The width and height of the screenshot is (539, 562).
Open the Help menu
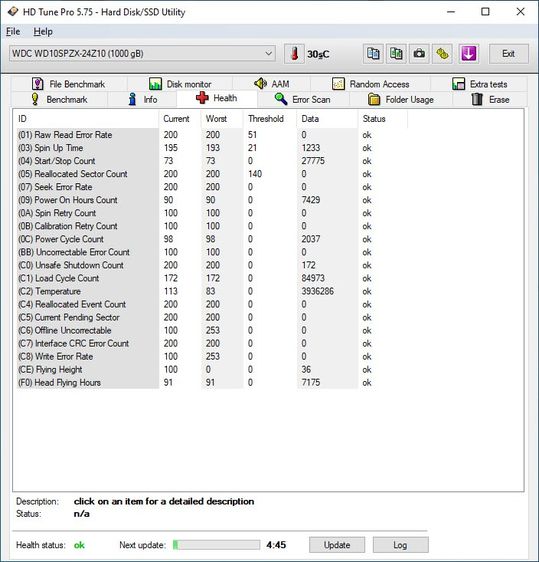coord(43,32)
